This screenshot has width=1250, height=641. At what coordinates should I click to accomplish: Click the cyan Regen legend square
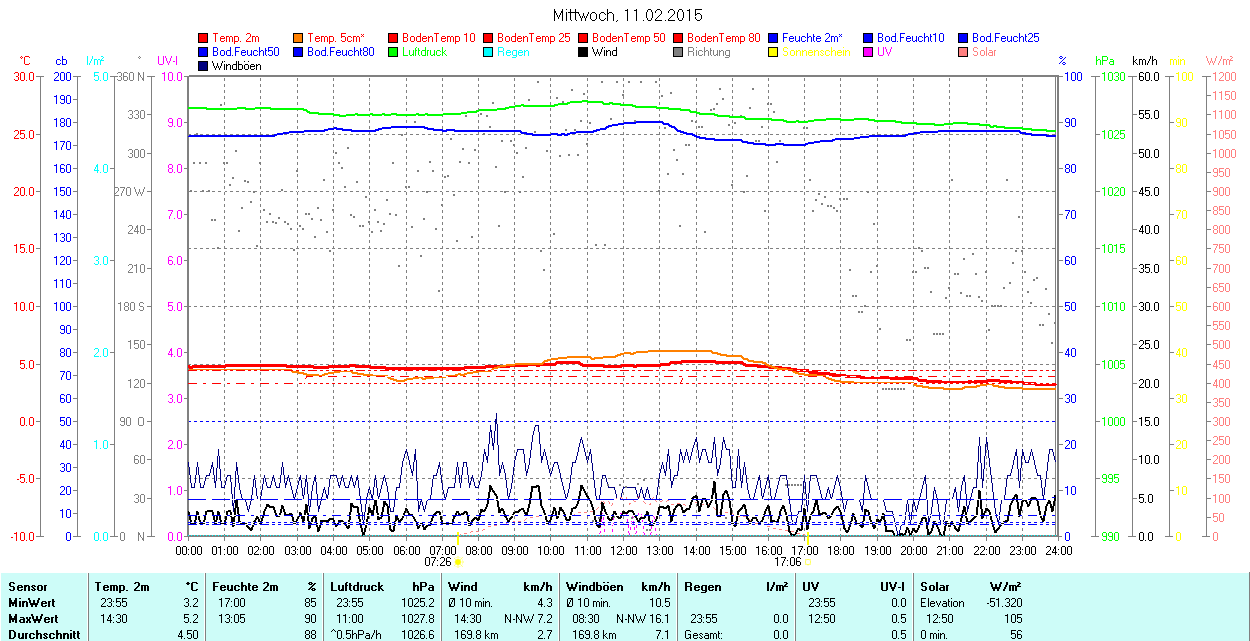[x=489, y=52]
